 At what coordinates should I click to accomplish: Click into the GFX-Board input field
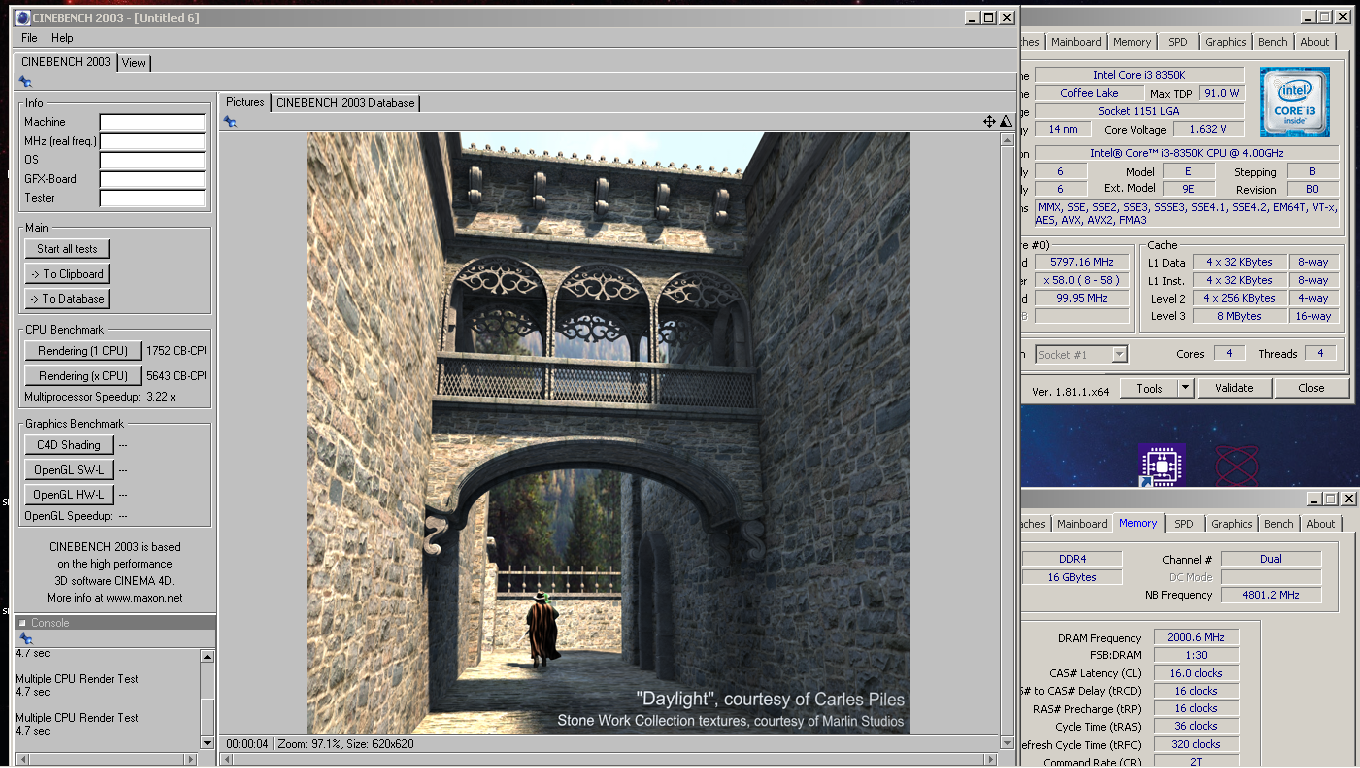point(152,179)
